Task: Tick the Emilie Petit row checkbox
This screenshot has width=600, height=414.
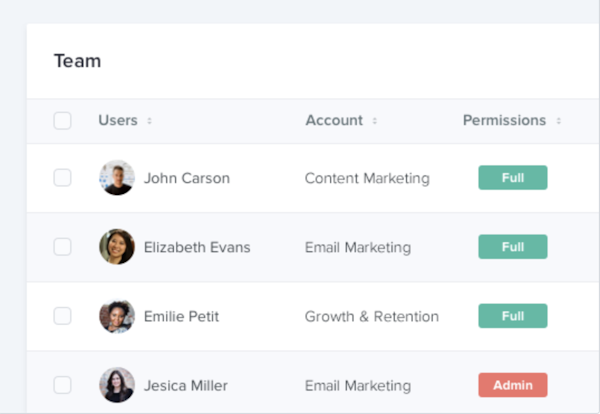Action: 62,316
